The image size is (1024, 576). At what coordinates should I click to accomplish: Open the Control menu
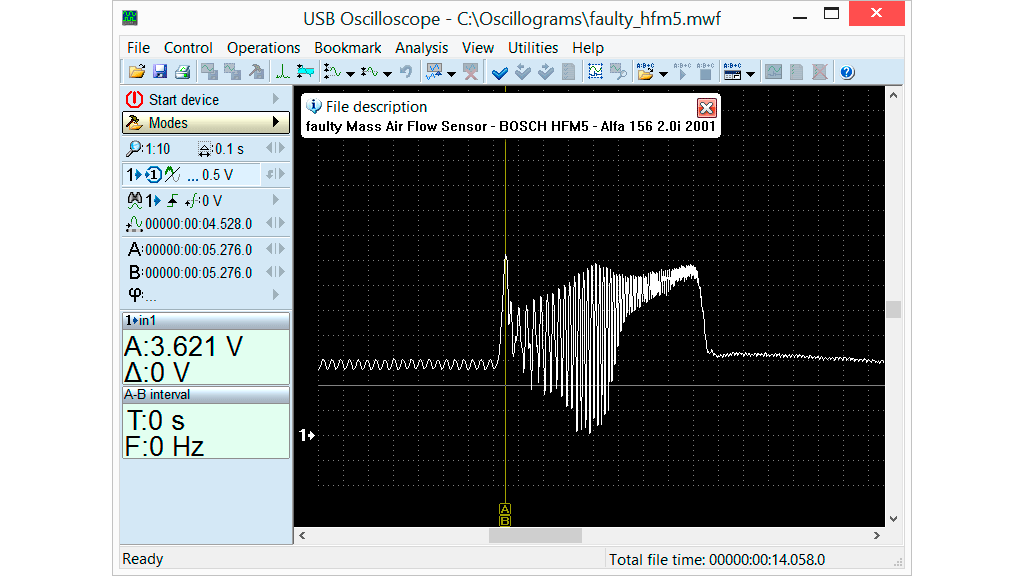(188, 48)
